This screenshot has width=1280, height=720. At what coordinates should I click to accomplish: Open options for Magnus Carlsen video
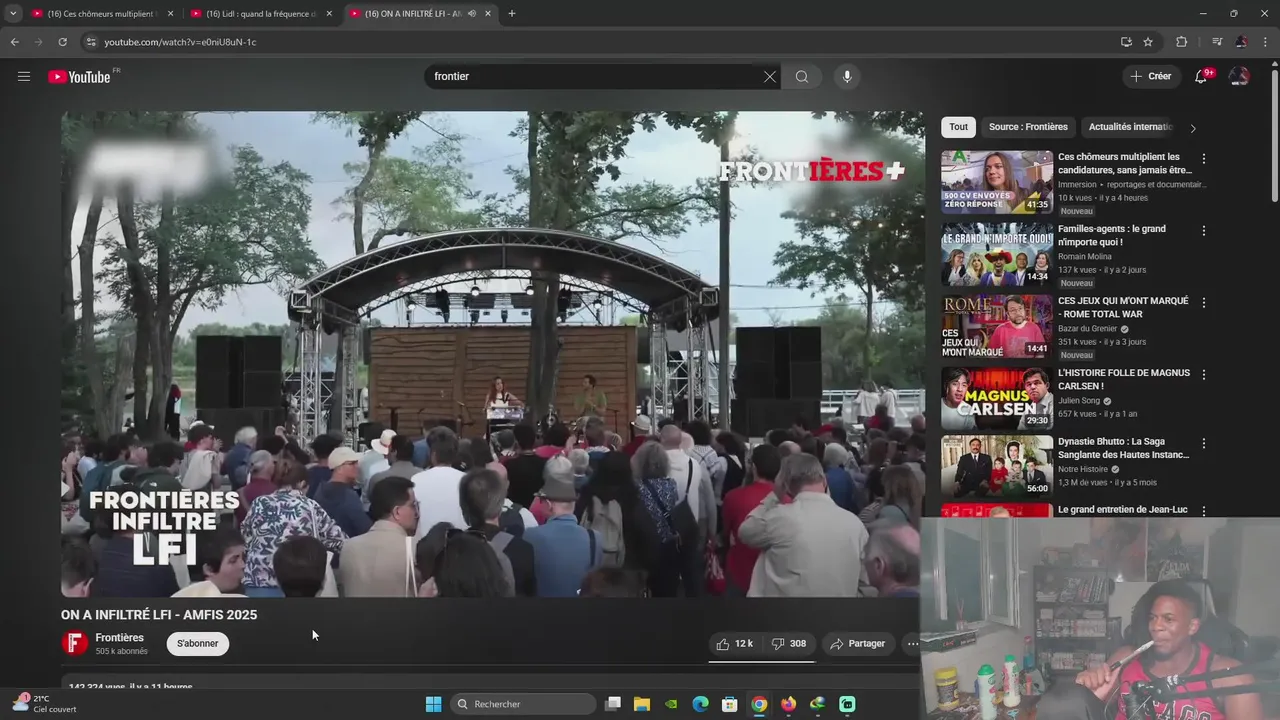pos(1204,375)
